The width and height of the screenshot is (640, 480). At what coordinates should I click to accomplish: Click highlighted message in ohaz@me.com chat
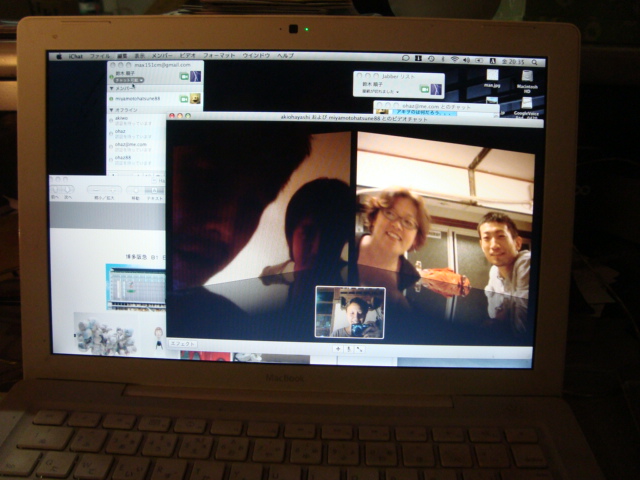[424, 112]
